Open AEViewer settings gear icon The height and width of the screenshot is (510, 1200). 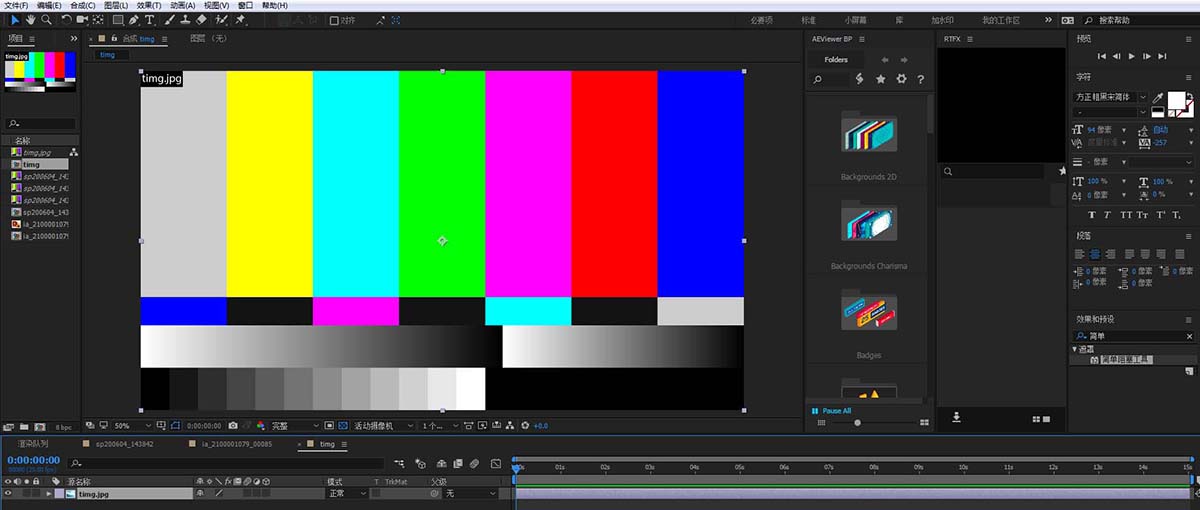point(901,79)
